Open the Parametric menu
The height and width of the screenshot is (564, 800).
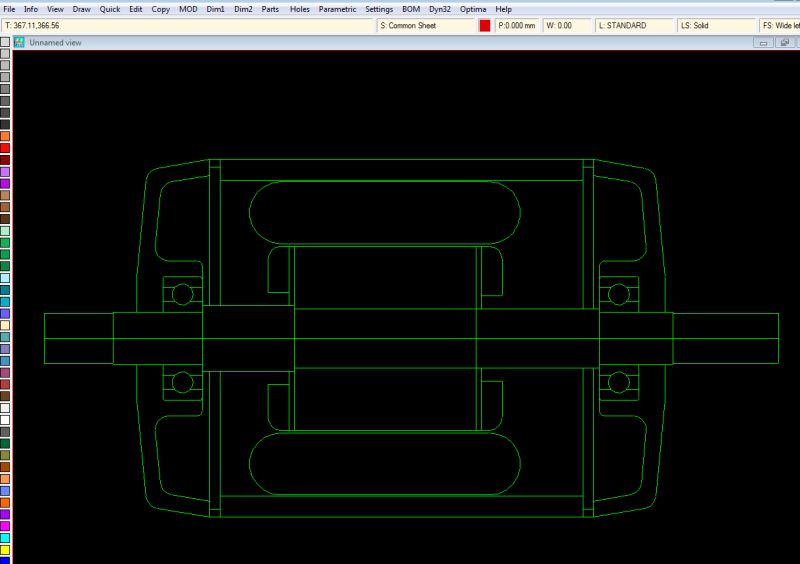(x=337, y=9)
